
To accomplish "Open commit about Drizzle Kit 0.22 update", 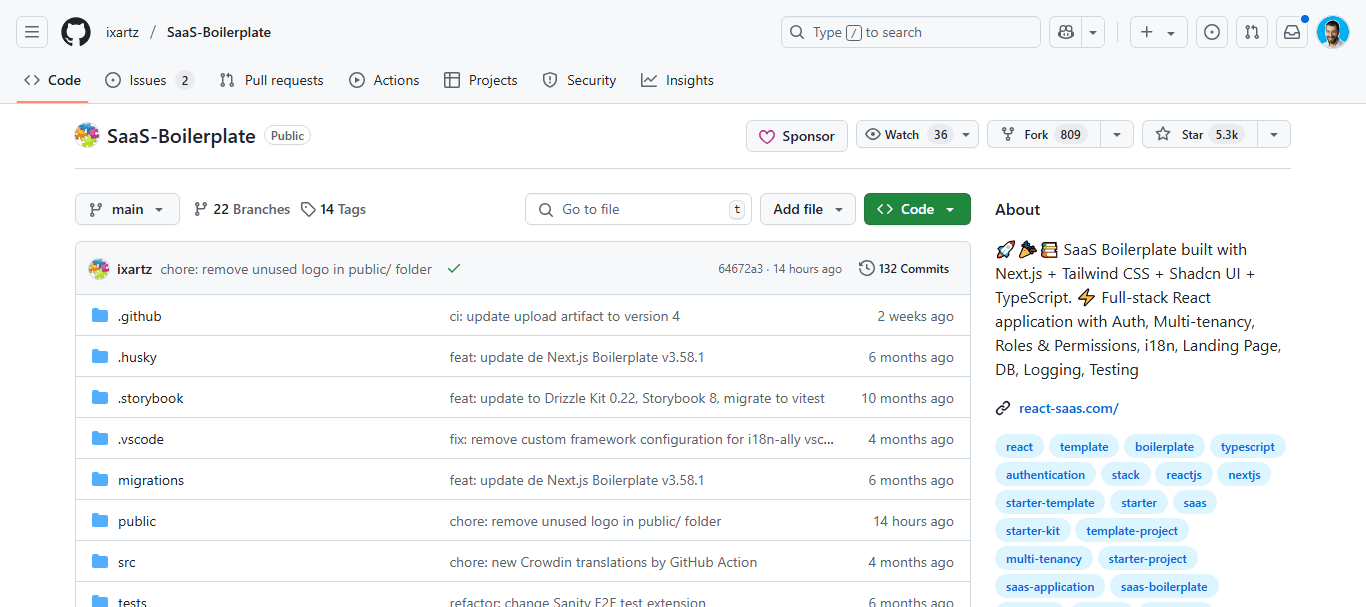I will click(637, 398).
